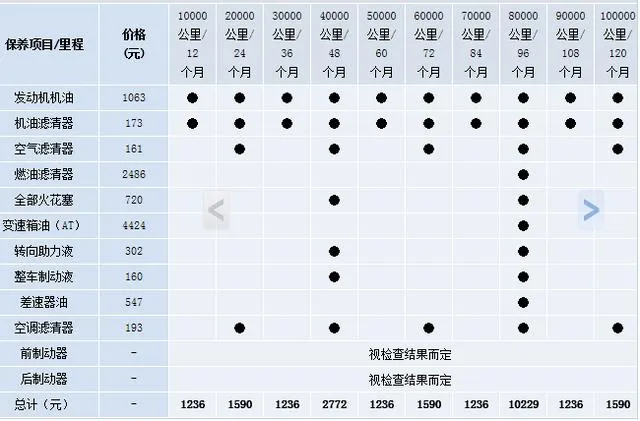Click 视检查结果而定 in the 后制动器 row

410,380
